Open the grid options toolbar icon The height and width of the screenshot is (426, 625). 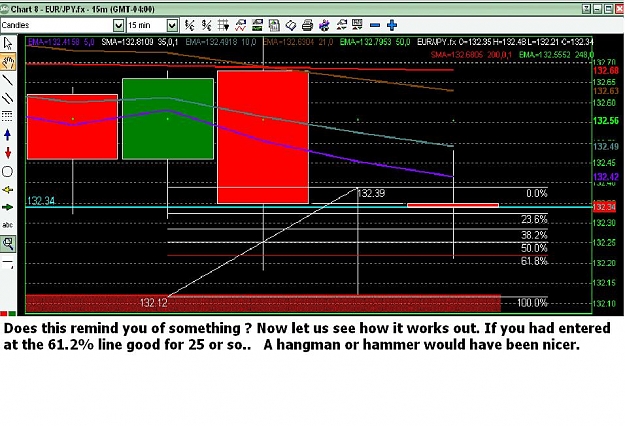[223, 25]
